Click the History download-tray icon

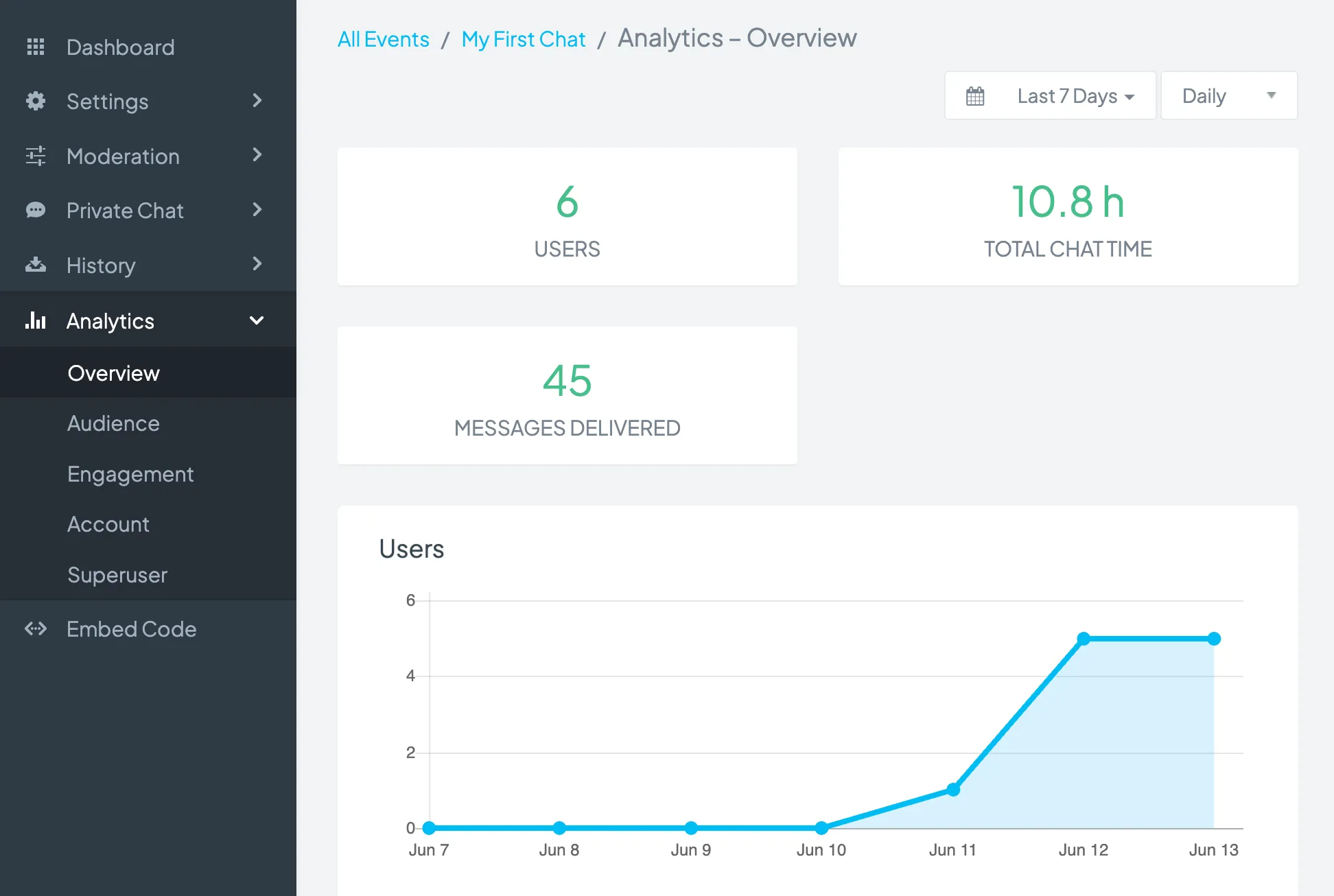[x=36, y=265]
